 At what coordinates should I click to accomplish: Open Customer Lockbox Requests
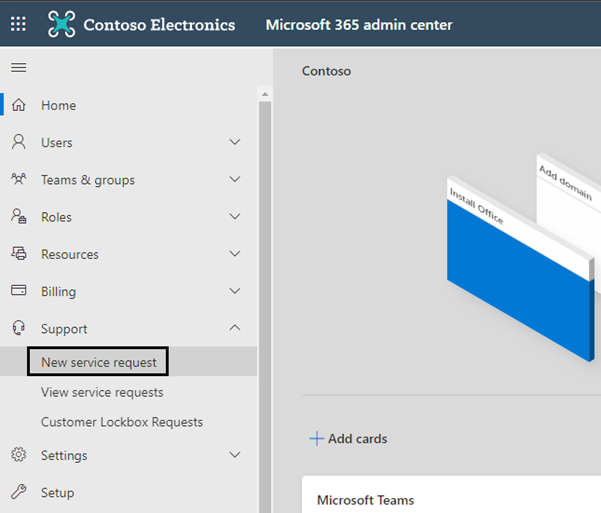128,422
